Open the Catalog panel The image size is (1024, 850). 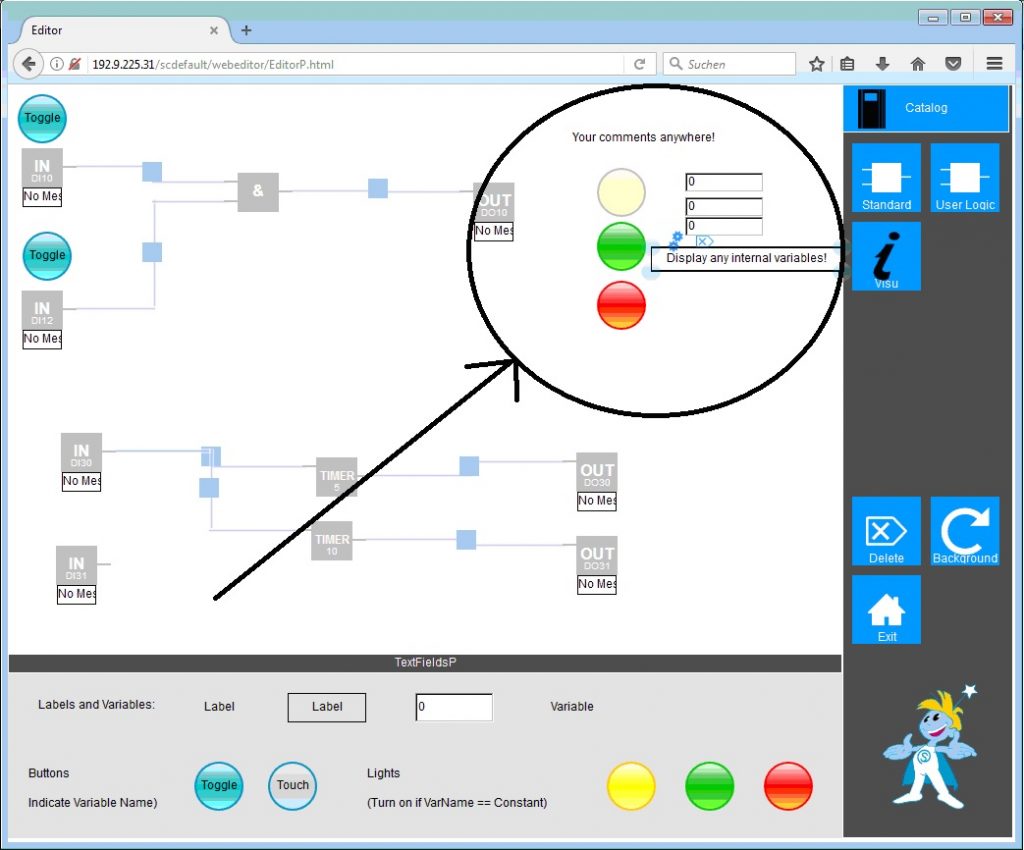point(924,107)
